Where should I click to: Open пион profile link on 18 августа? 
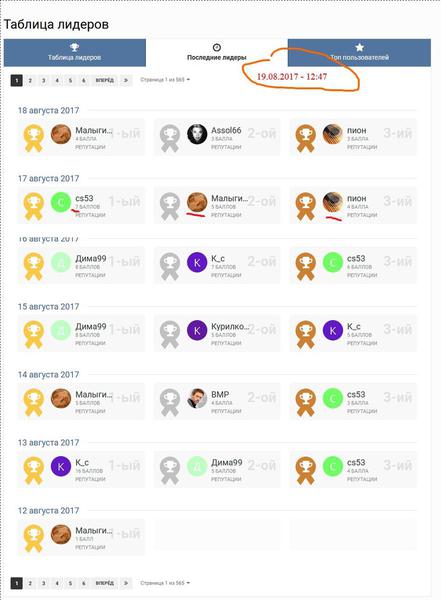pos(356,130)
